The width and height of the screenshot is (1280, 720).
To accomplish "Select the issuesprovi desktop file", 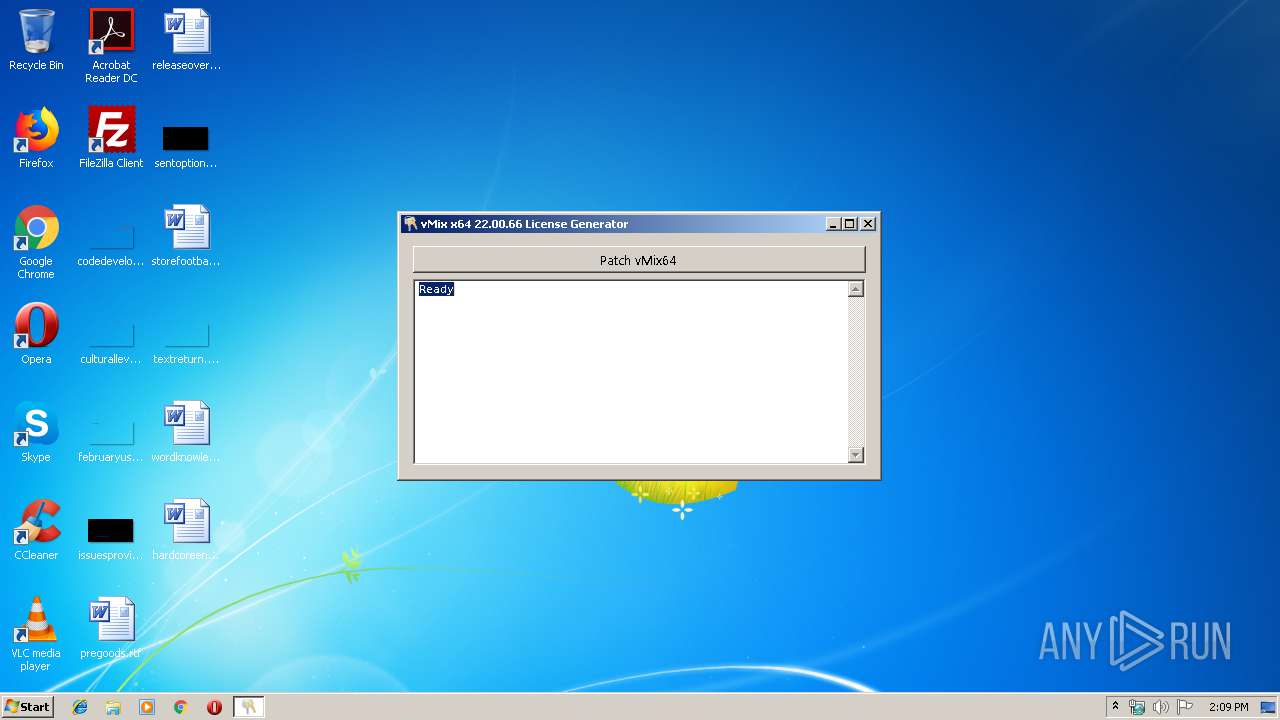I will (x=111, y=538).
